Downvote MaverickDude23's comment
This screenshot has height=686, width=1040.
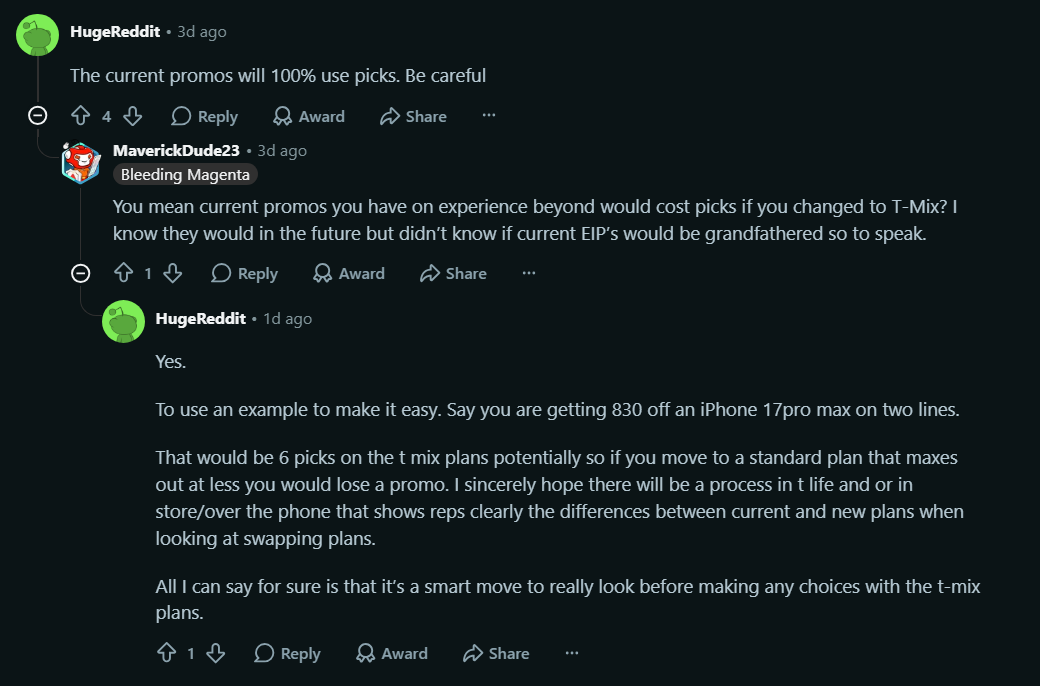[172, 273]
